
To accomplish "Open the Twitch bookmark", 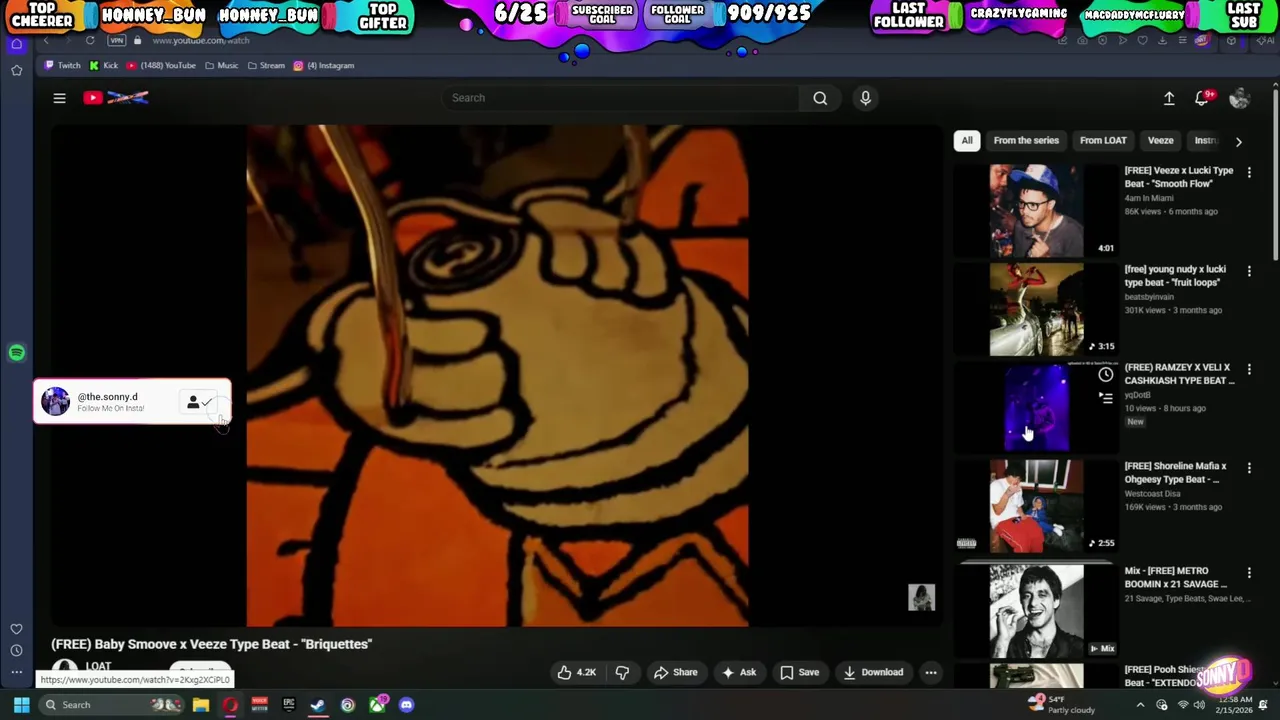I will point(62,66).
